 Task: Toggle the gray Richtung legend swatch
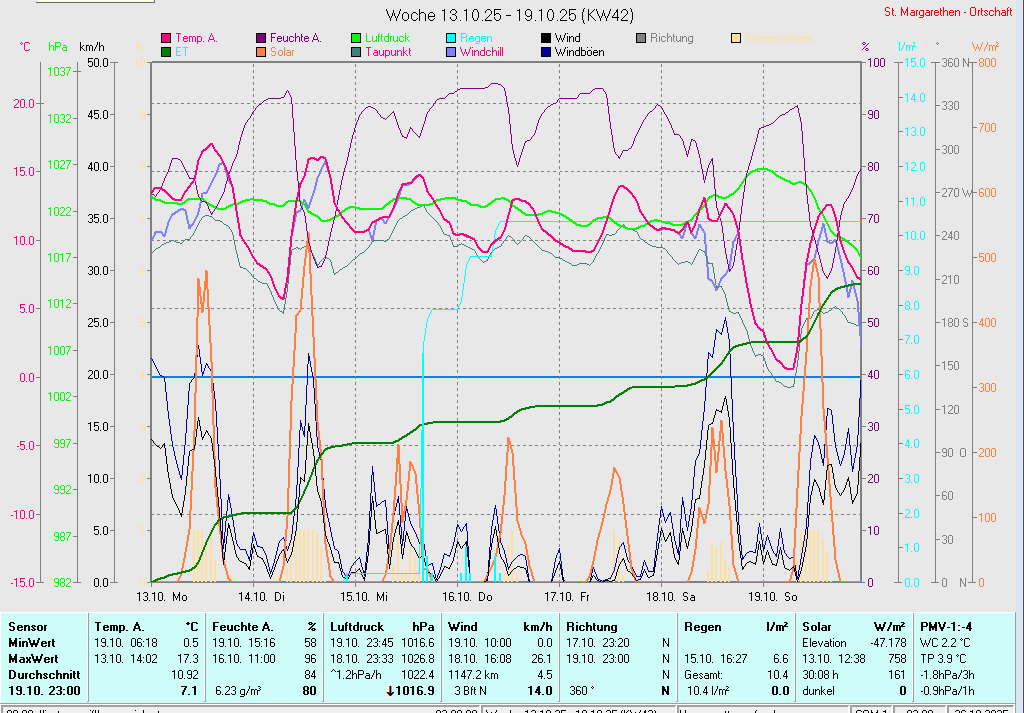641,38
